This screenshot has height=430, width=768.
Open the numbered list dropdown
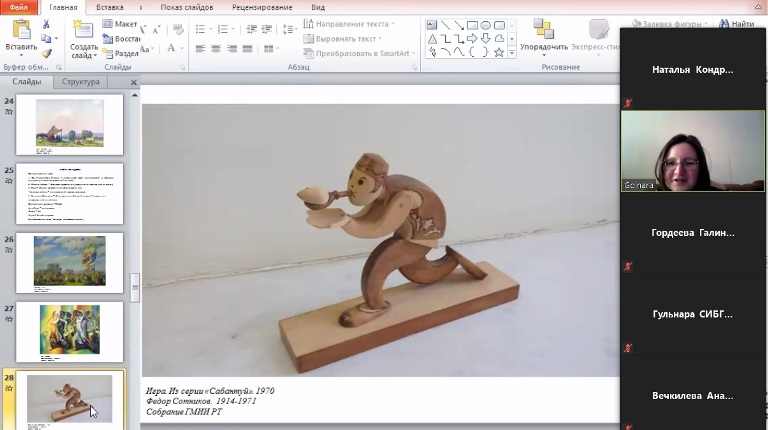(233, 29)
